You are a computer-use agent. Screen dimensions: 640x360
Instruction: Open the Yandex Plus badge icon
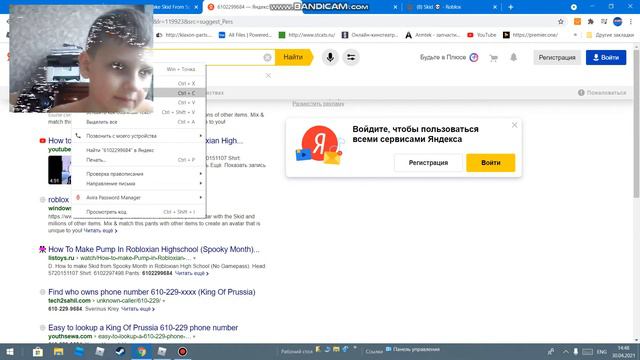click(x=474, y=58)
